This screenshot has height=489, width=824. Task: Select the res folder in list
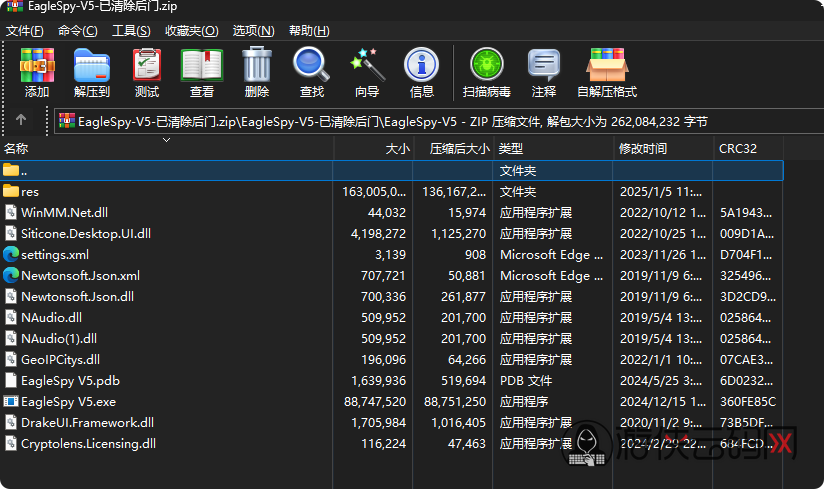coord(30,191)
